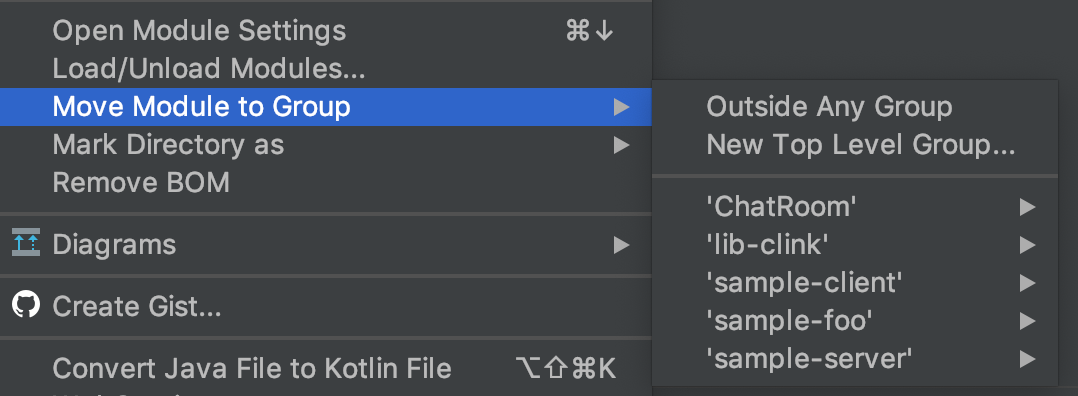The width and height of the screenshot is (1078, 396).
Task: Choose Convert Java File to Kotlin File
Action: [326, 369]
